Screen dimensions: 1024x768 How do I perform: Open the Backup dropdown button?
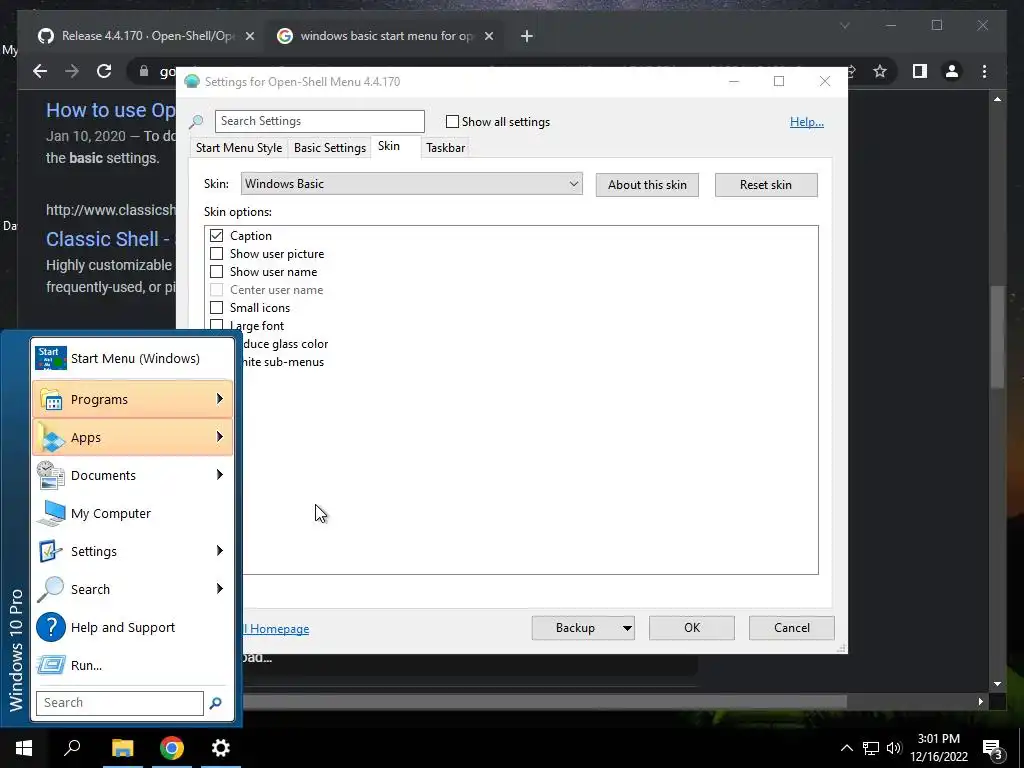[x=583, y=628]
